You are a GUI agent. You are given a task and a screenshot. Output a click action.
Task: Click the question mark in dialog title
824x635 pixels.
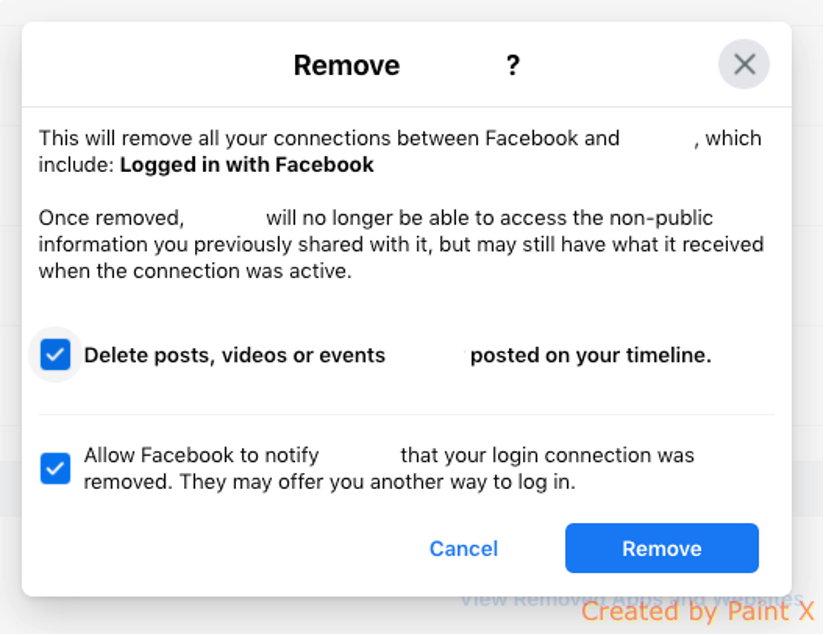[x=513, y=65]
